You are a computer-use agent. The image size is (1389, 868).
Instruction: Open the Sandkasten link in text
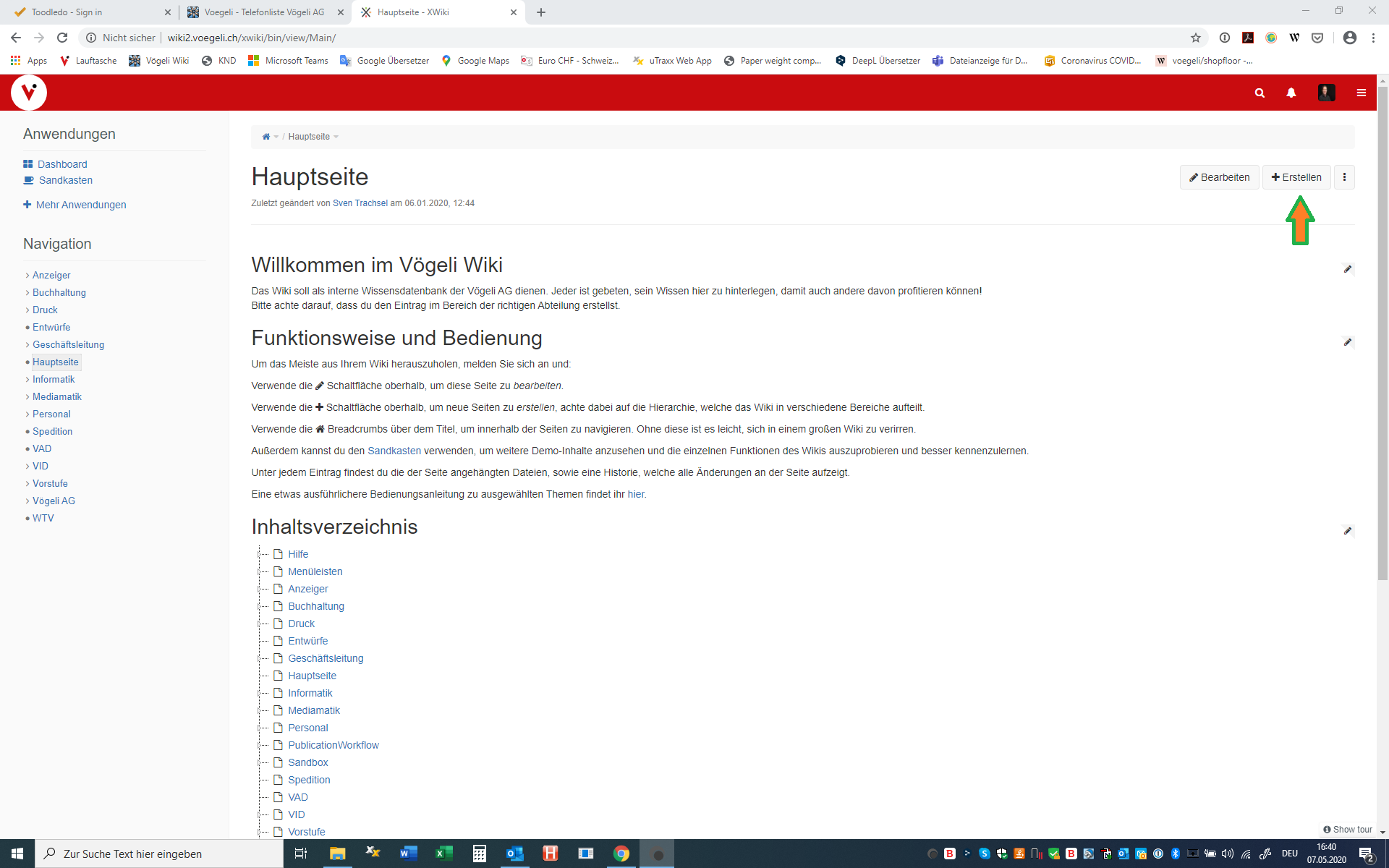[394, 451]
